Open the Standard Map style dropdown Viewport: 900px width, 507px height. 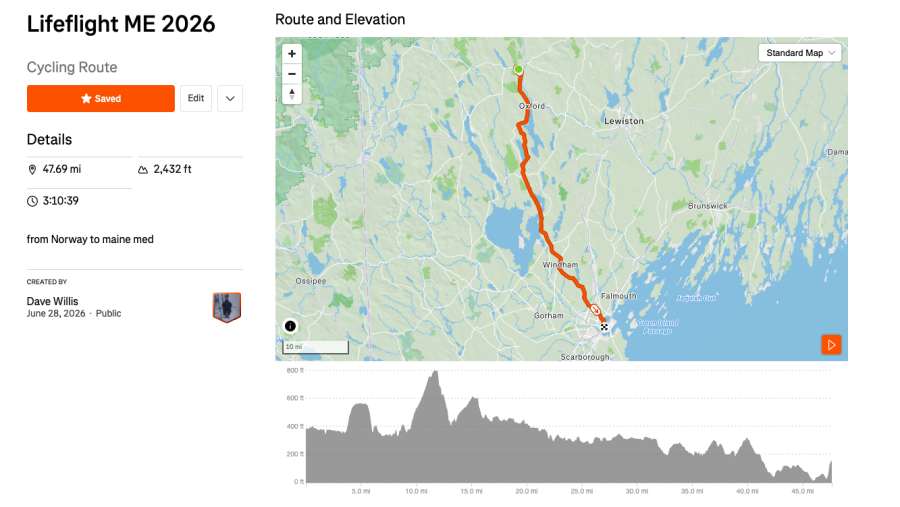tap(800, 53)
